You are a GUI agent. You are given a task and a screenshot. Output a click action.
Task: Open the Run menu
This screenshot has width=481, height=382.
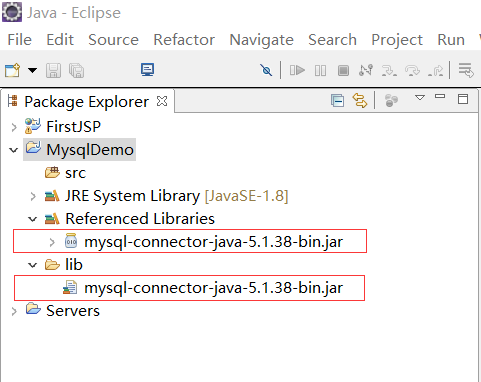[x=451, y=40]
